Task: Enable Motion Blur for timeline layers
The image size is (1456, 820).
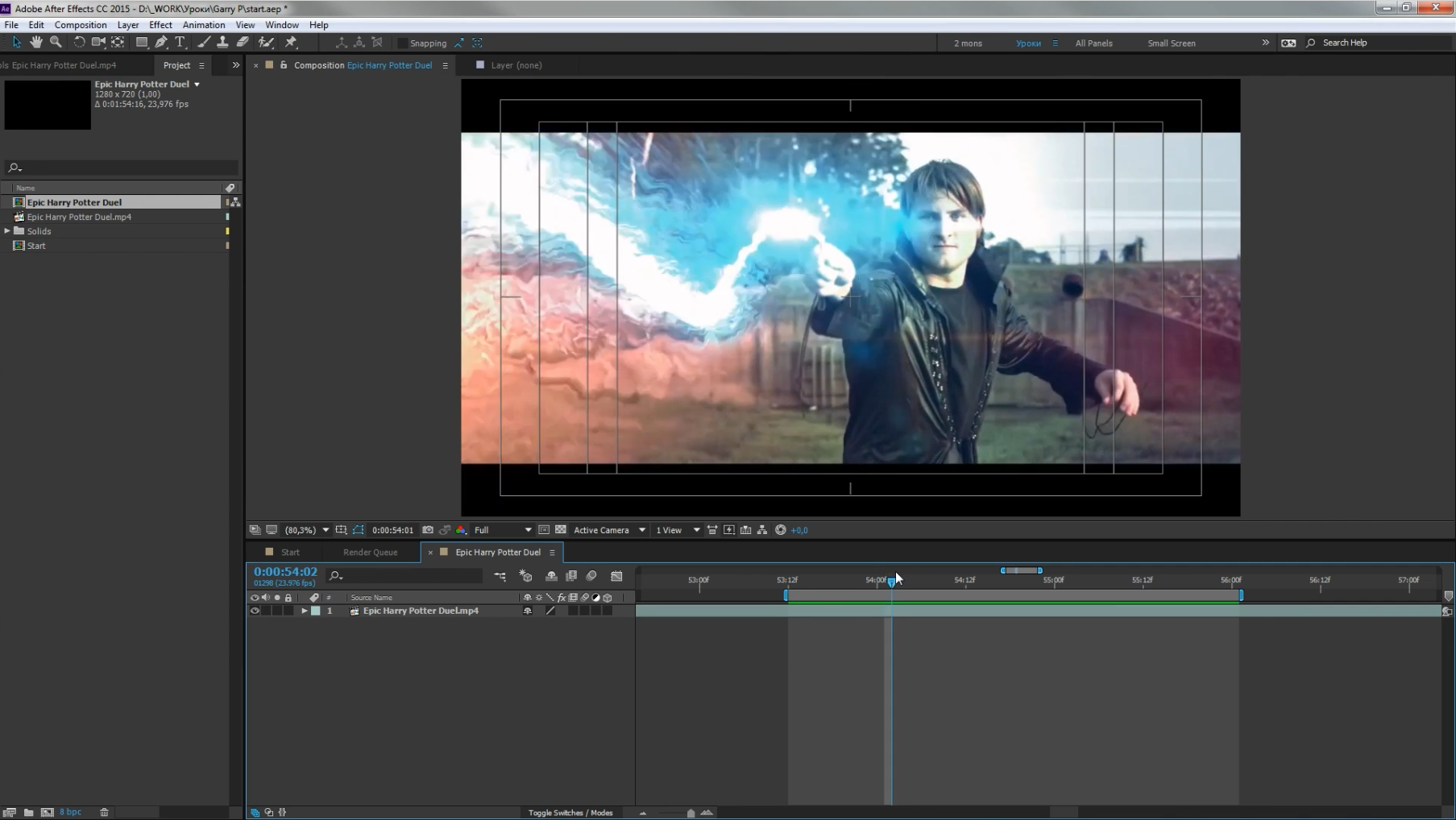Action: 591,576
